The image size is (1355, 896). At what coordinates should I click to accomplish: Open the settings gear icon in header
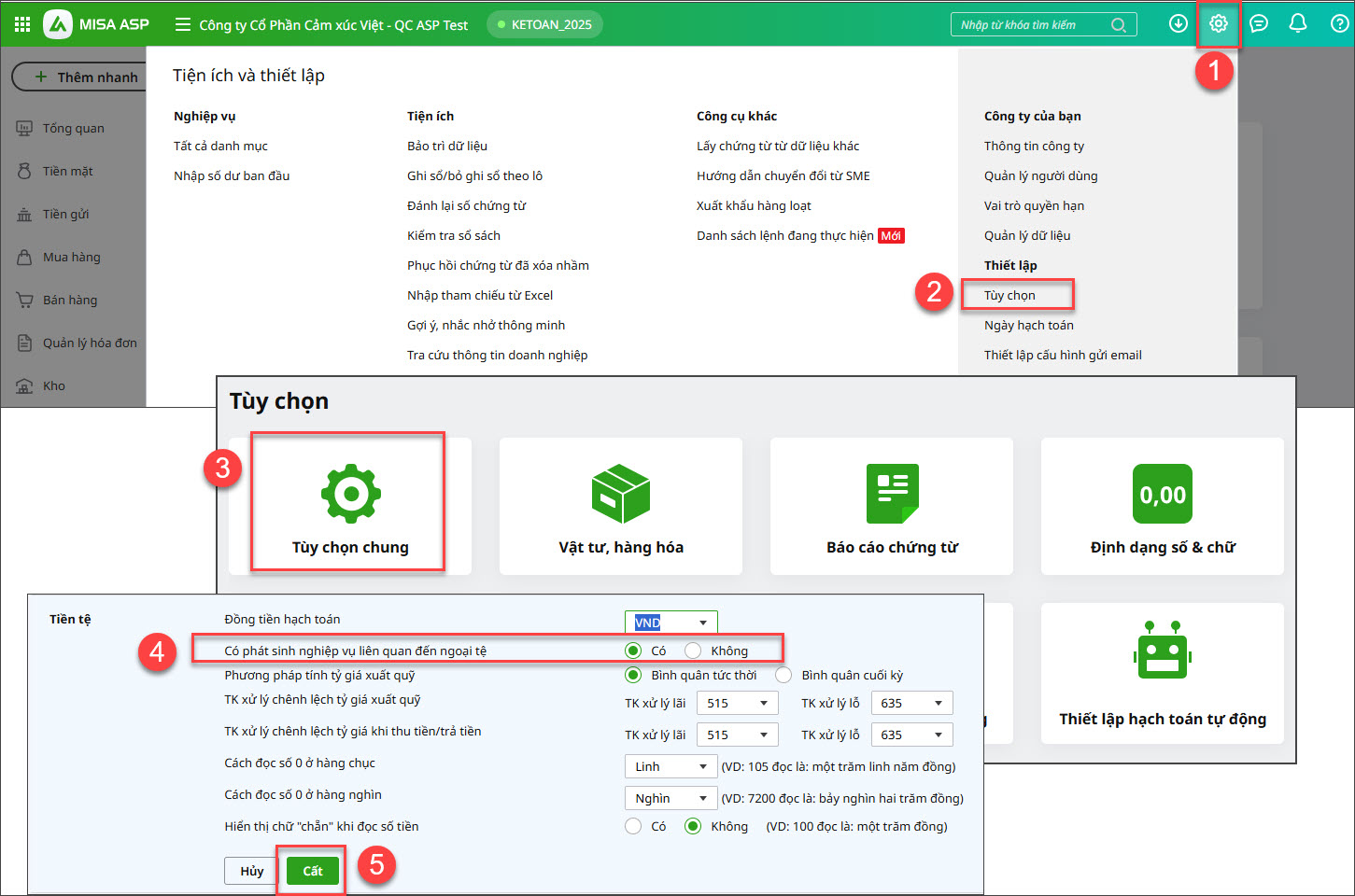pyautogui.click(x=1218, y=24)
